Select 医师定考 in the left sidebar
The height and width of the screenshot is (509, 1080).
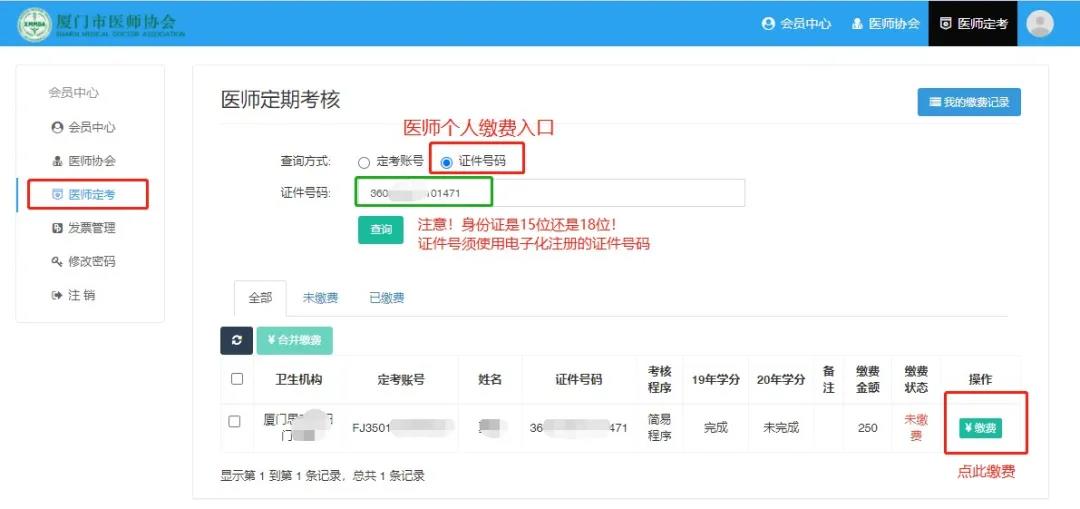[84, 194]
